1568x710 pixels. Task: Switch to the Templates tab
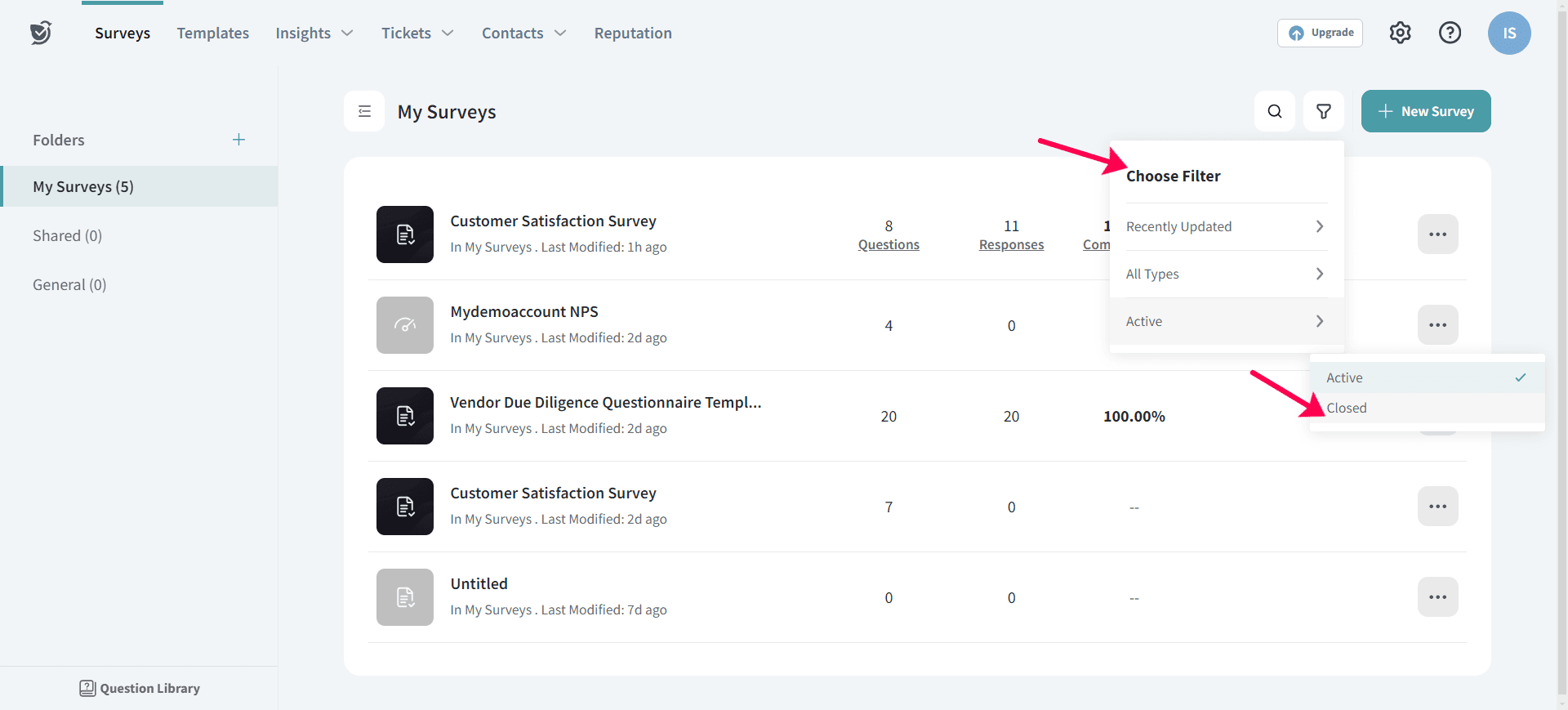[212, 33]
